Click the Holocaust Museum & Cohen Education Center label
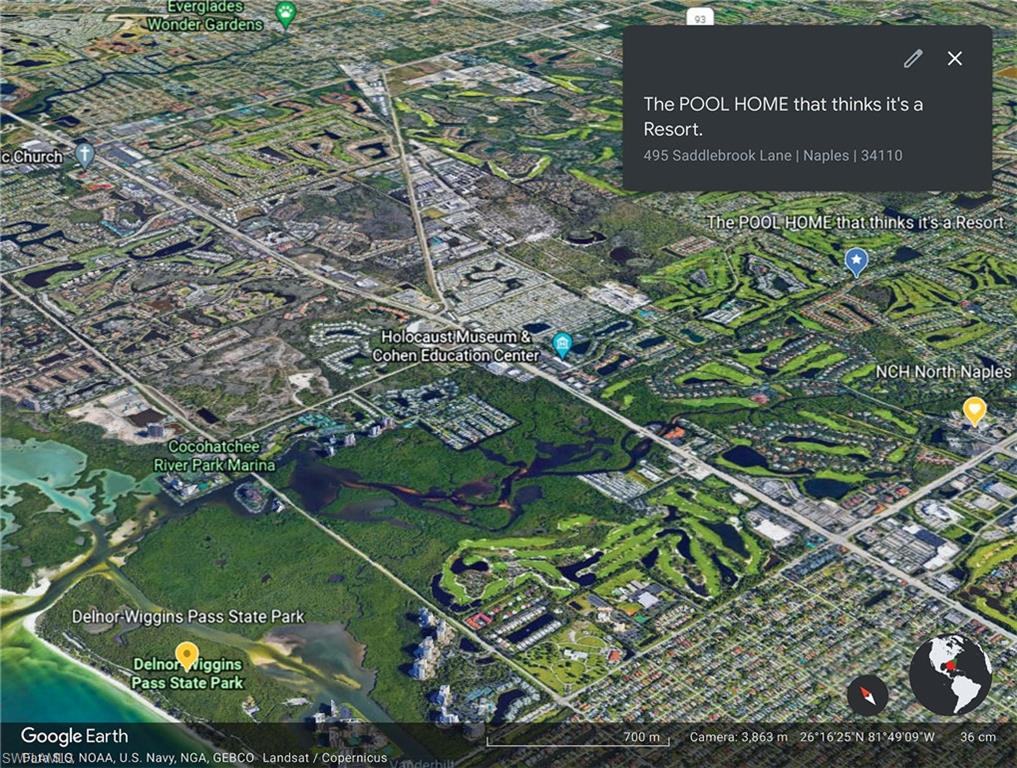Viewport: 1017px width, 768px height. [455, 346]
